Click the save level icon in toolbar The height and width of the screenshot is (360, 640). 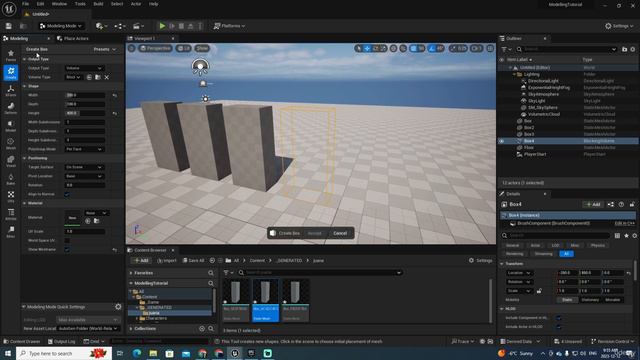(9, 26)
